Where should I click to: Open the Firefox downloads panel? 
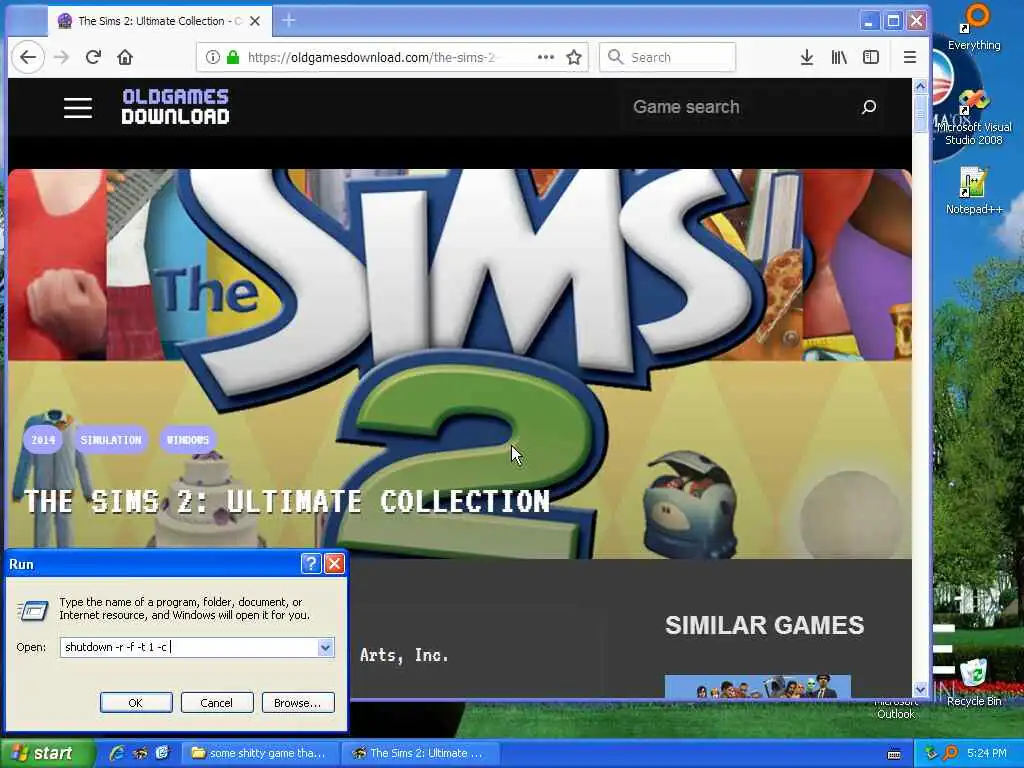(807, 57)
